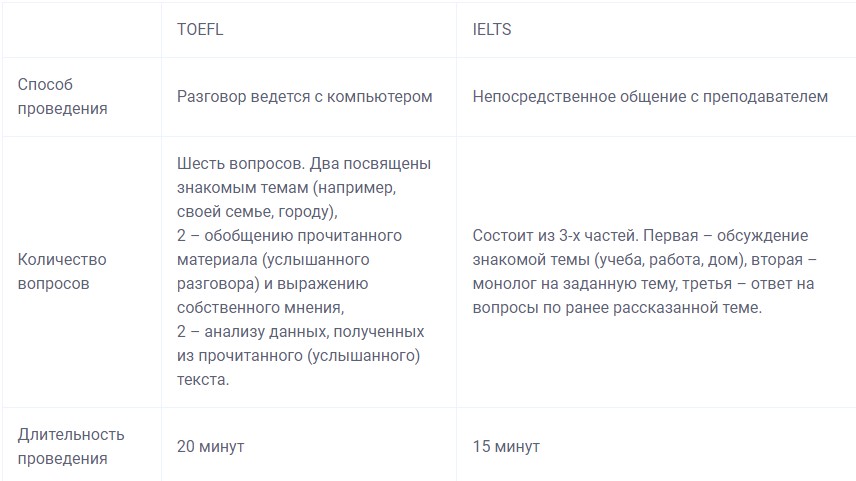
Task: Click the '15 минут' IELTS duration cell
Action: [506, 447]
